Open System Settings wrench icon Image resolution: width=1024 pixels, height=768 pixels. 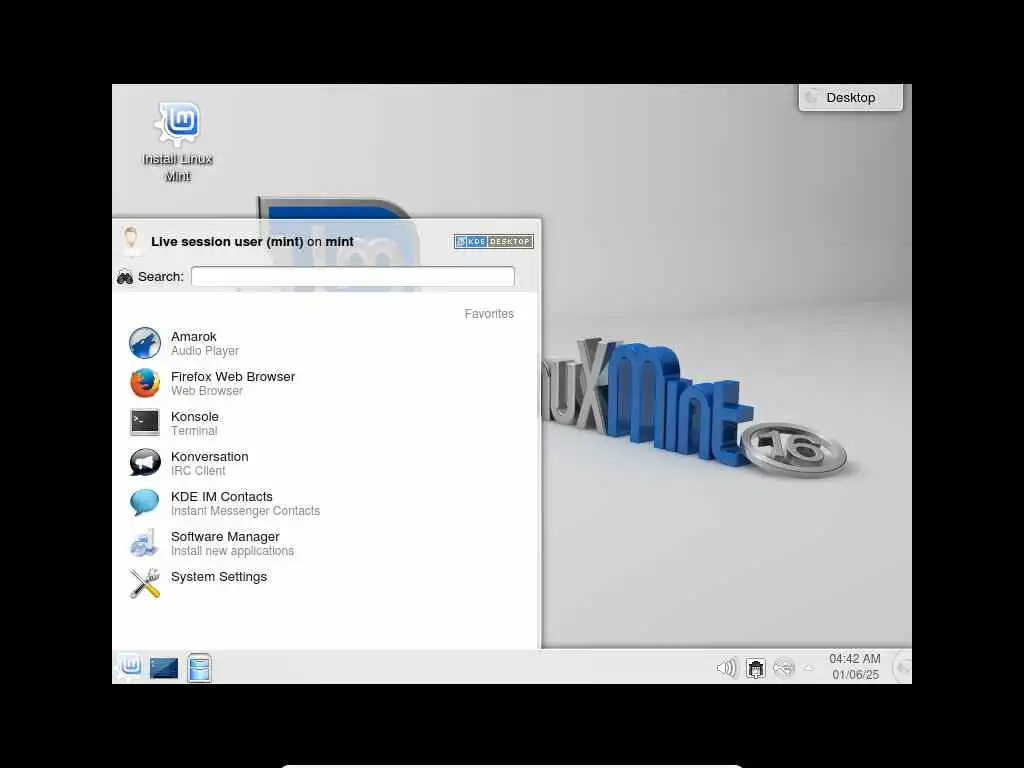click(144, 583)
